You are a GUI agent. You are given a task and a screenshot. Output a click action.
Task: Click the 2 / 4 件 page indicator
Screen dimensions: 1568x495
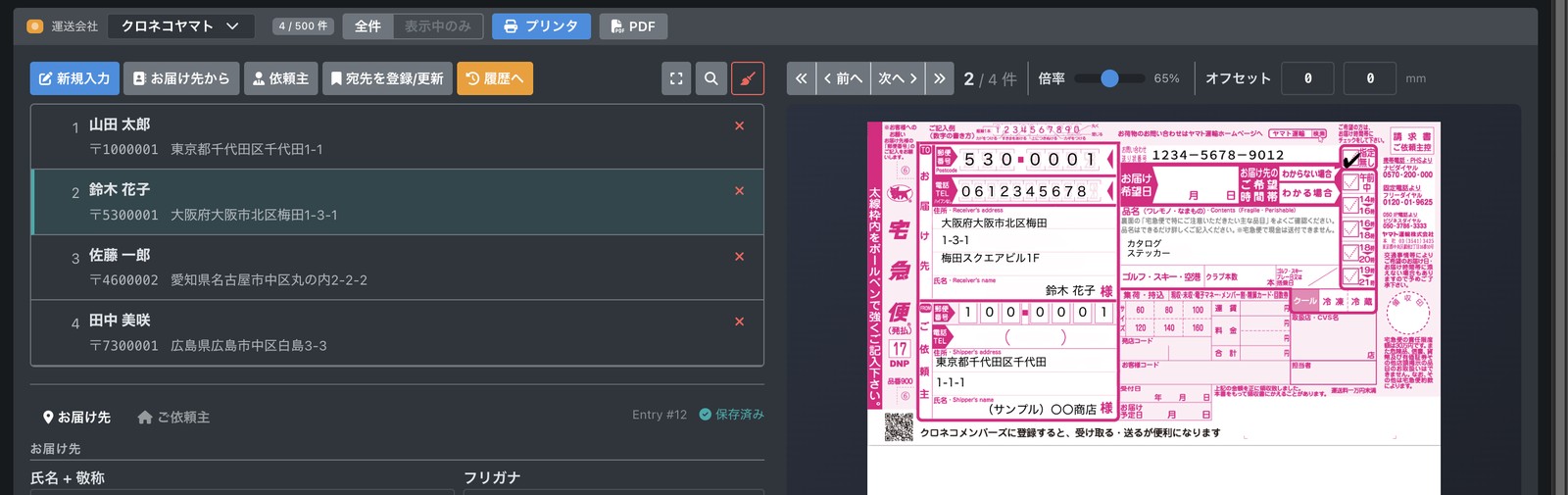click(x=990, y=78)
